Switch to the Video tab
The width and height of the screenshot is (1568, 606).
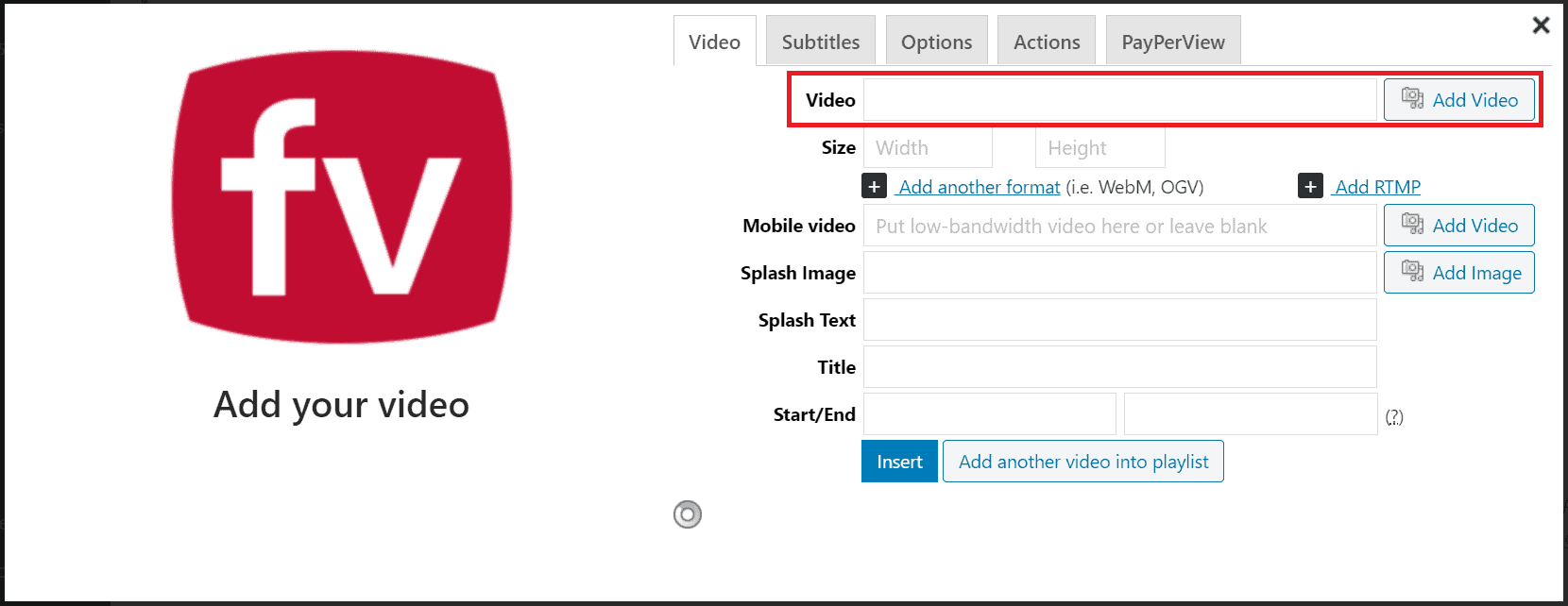pos(714,42)
